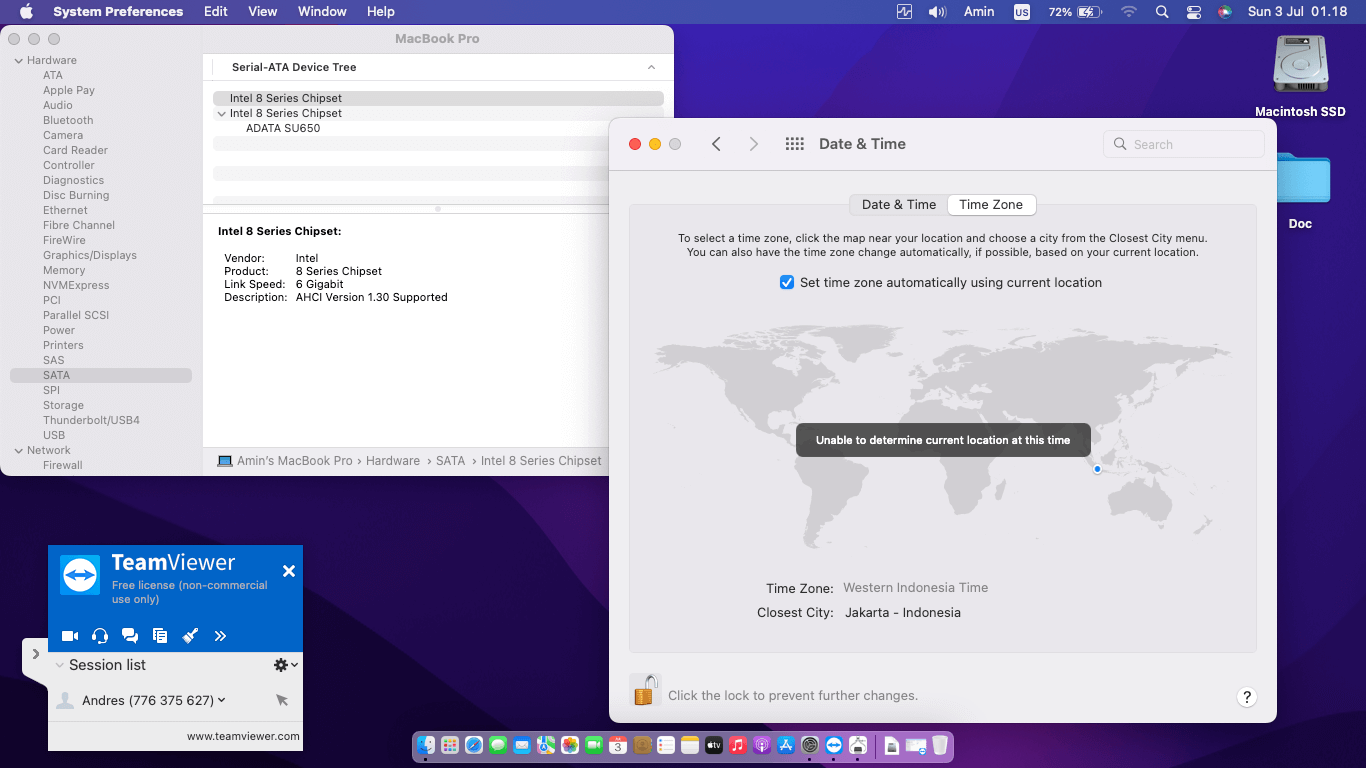Open Trash in the Dock
The width and height of the screenshot is (1366, 768).
pos(940,745)
